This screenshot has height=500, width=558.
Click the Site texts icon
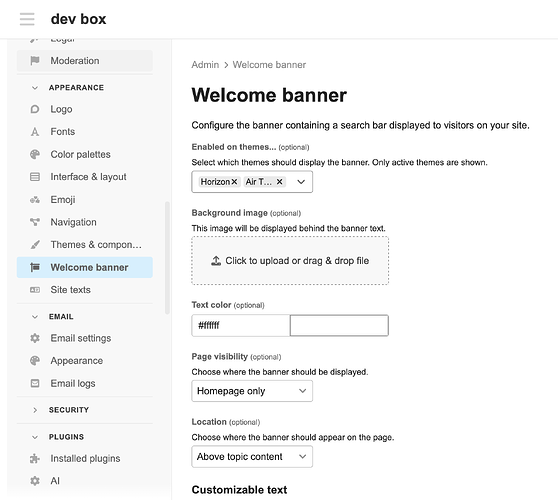[35, 290]
